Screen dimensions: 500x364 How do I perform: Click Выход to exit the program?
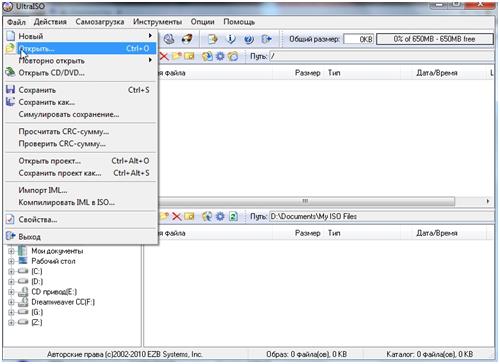click(x=81, y=237)
